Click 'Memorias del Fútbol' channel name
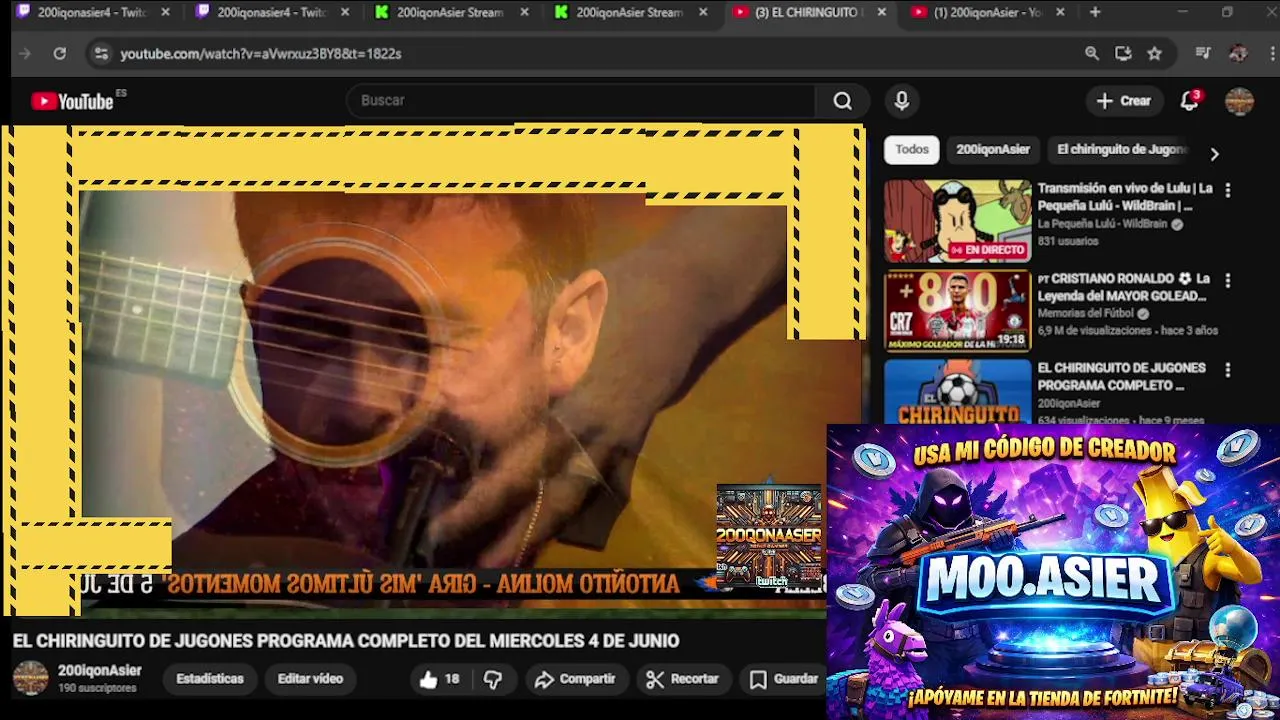Screen dimensions: 1280x720 pos(1086,313)
